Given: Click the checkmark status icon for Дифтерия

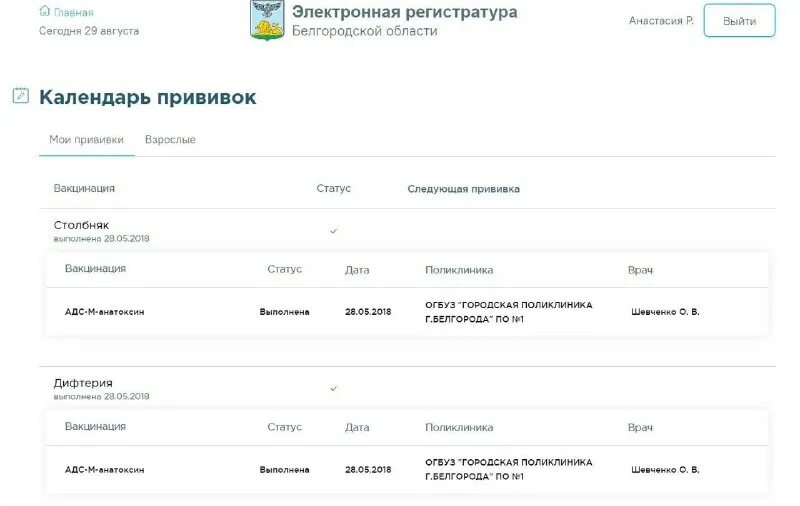Looking at the screenshot, I should (334, 389).
